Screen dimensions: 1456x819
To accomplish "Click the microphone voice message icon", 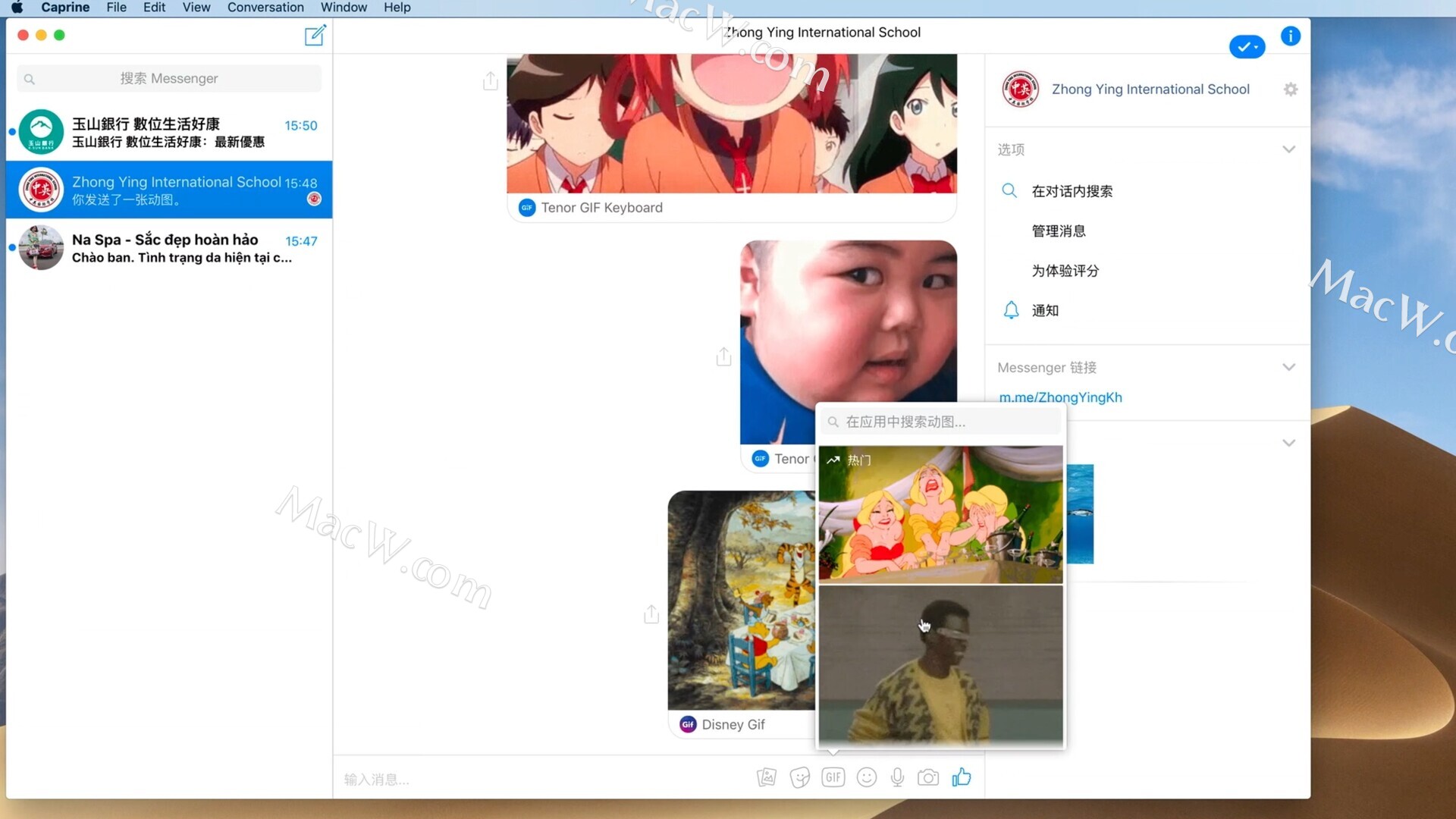I will click(x=897, y=777).
